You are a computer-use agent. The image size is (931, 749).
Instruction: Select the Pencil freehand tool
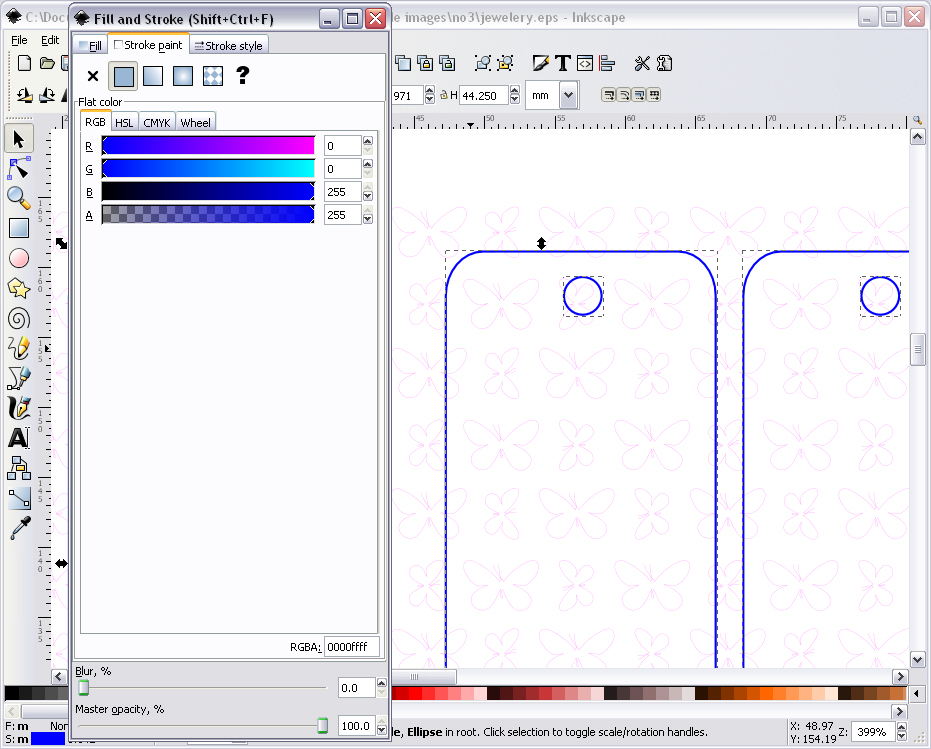[19, 349]
